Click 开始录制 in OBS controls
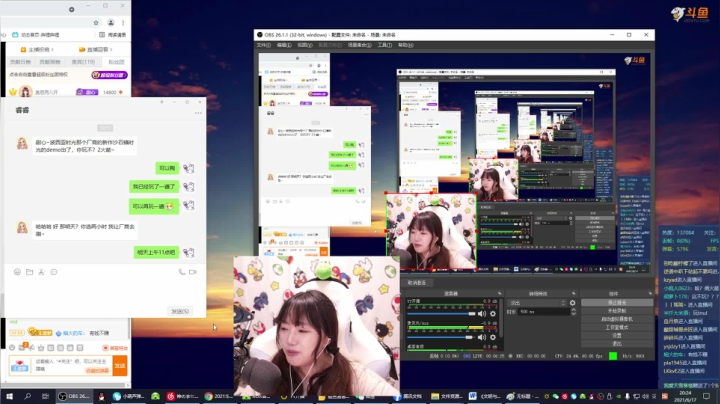 617,311
